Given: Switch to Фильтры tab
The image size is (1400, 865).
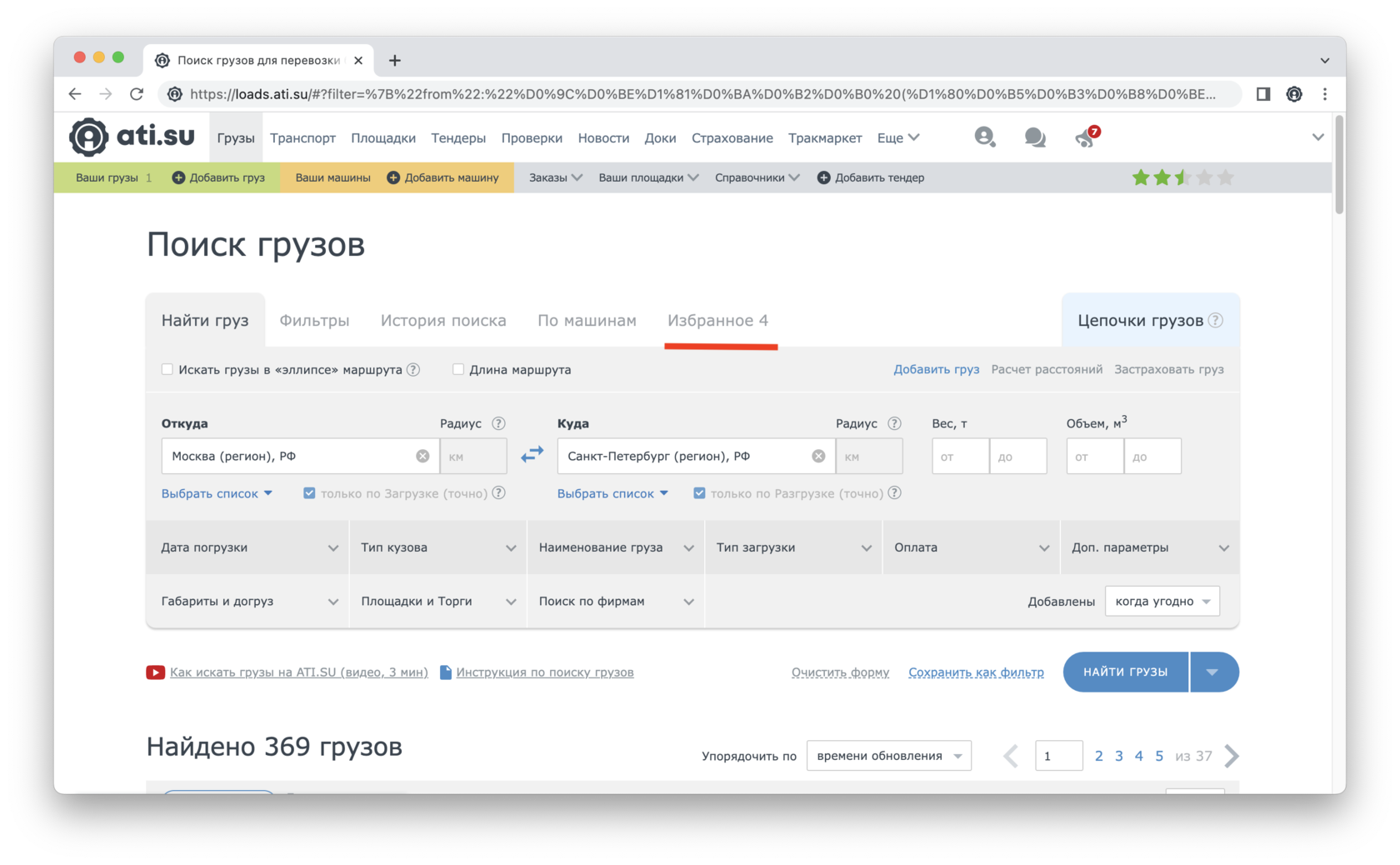Looking at the screenshot, I should point(314,320).
